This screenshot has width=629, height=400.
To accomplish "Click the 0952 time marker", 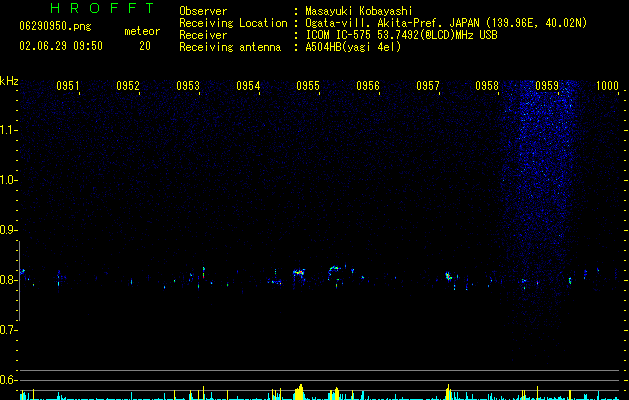I will point(128,86).
